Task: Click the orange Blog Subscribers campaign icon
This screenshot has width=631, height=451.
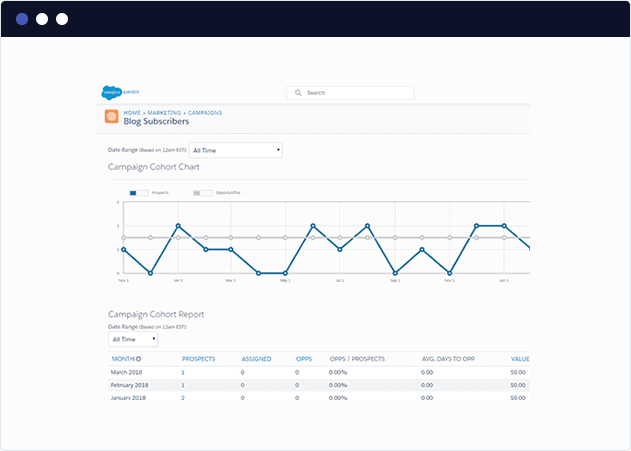Action: [111, 116]
